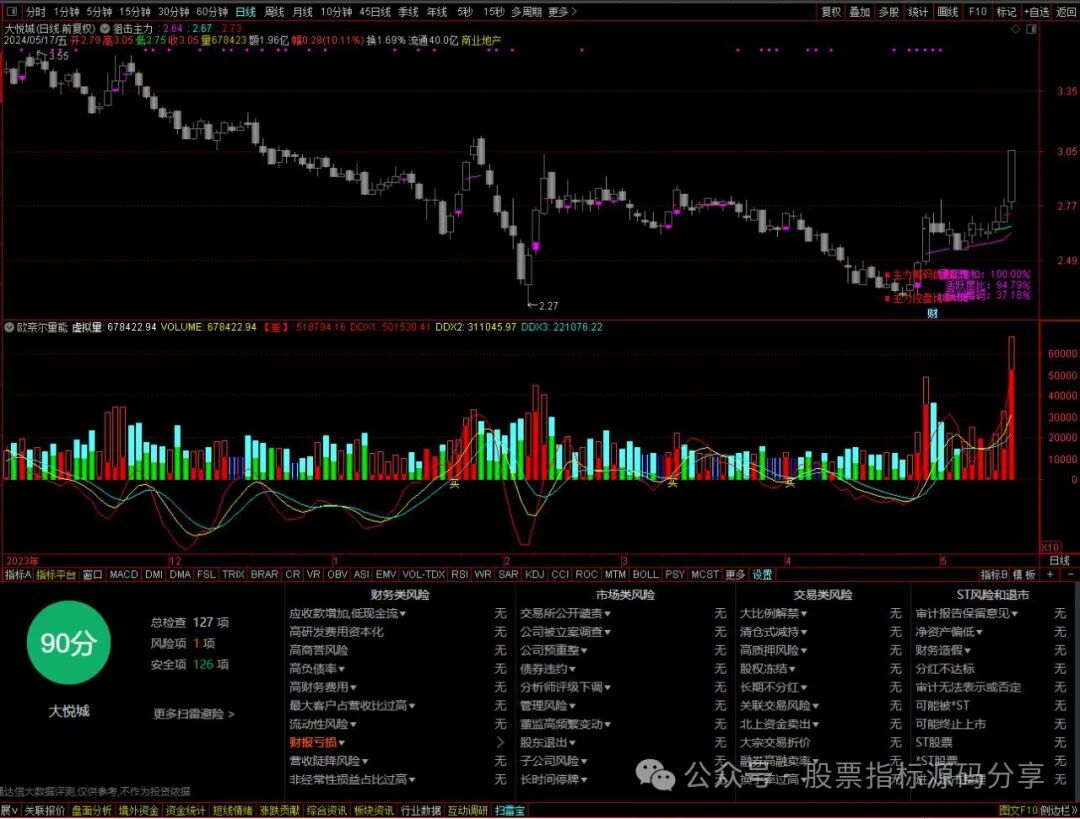Click the window layout icon at top-left
1080x819 pixels.
[11, 12]
